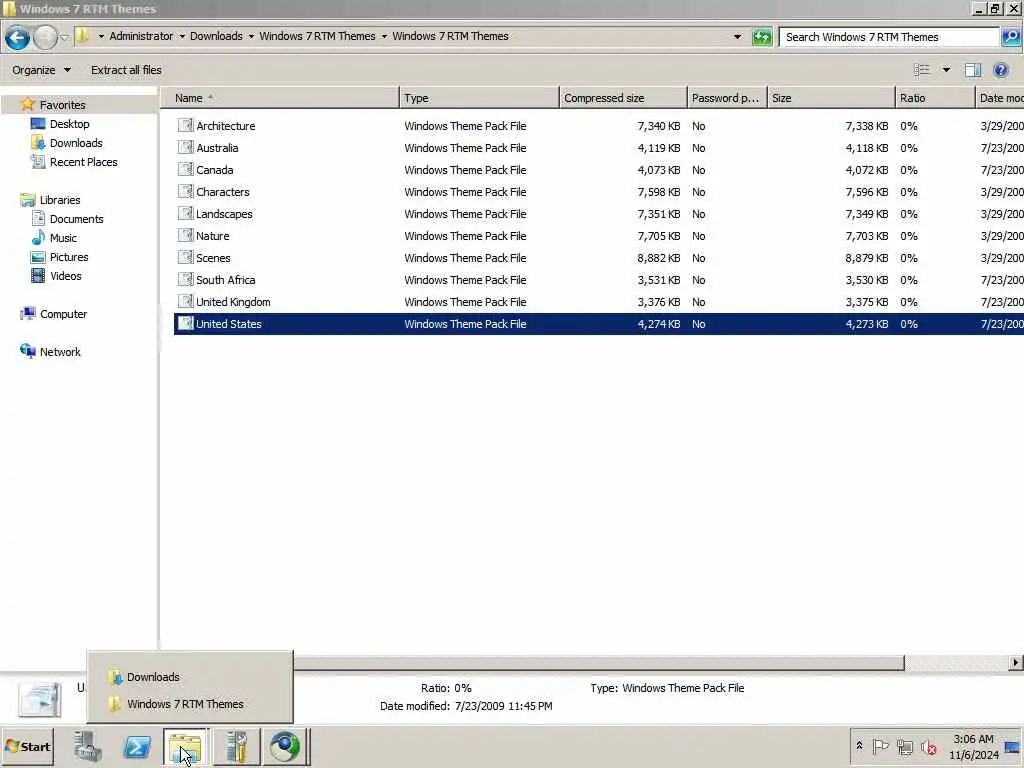
Task: Click the United States theme pack icon
Action: click(185, 323)
